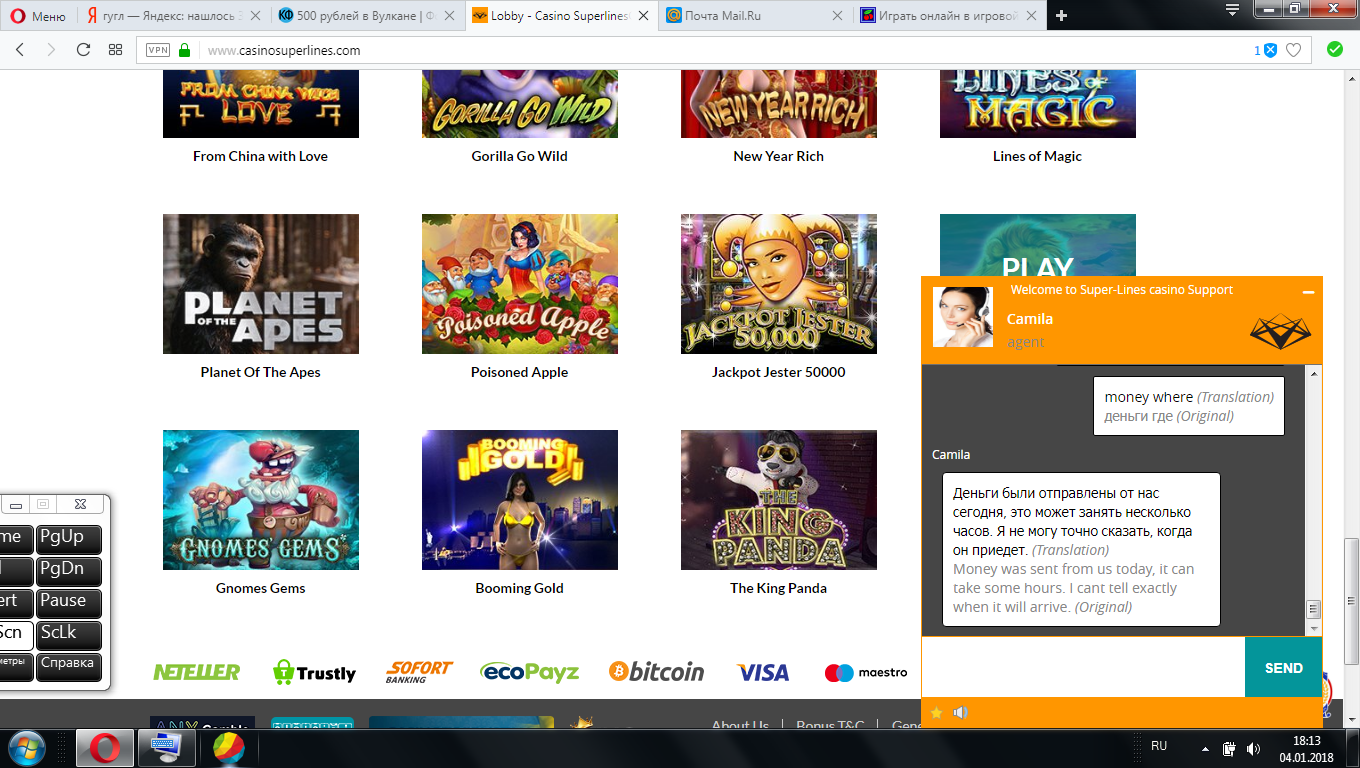This screenshot has width=1360, height=768.
Task: Bookmark page with the heart icon
Action: point(1293,50)
